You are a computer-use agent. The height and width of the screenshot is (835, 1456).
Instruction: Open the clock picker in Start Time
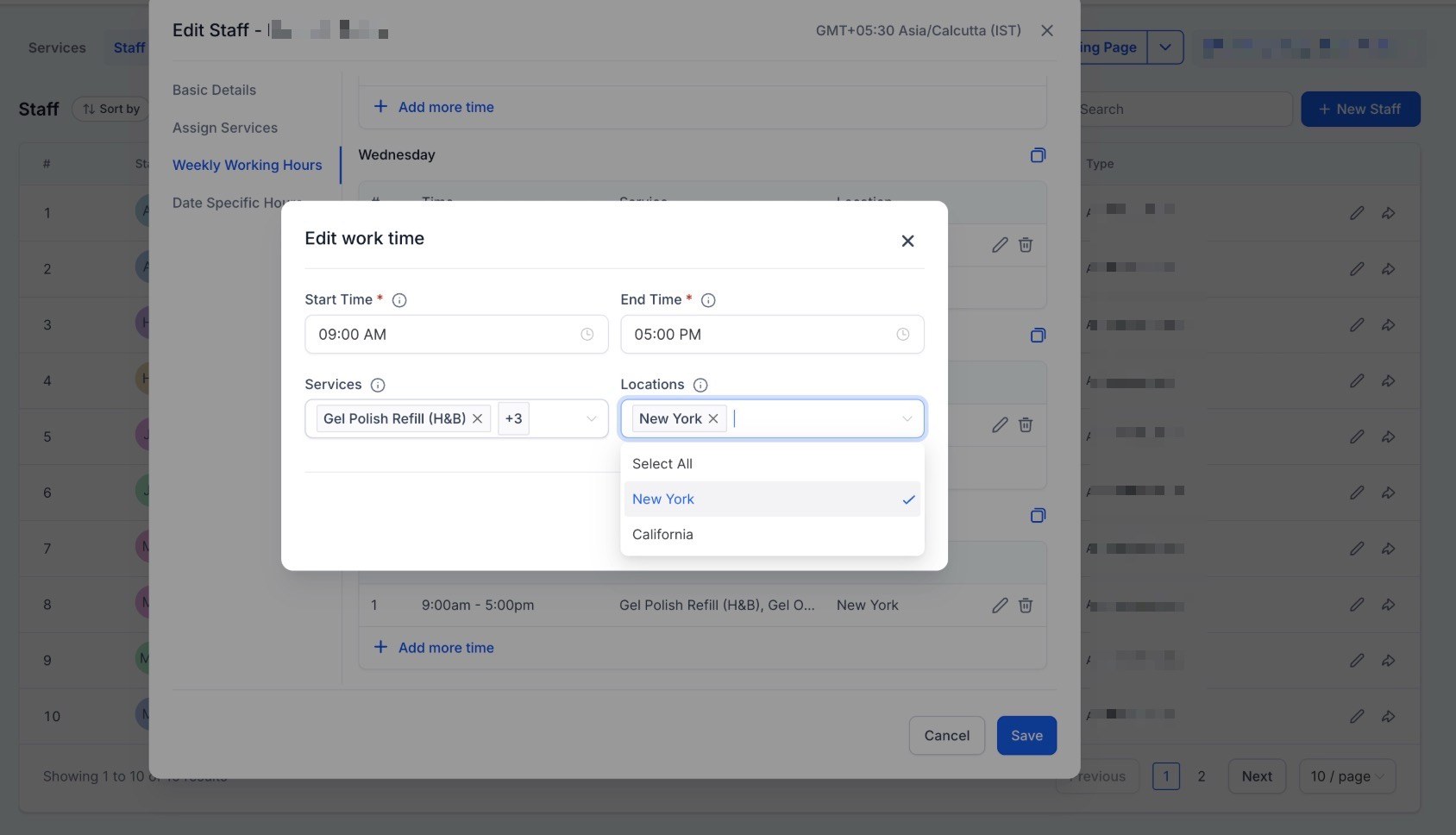tap(587, 335)
